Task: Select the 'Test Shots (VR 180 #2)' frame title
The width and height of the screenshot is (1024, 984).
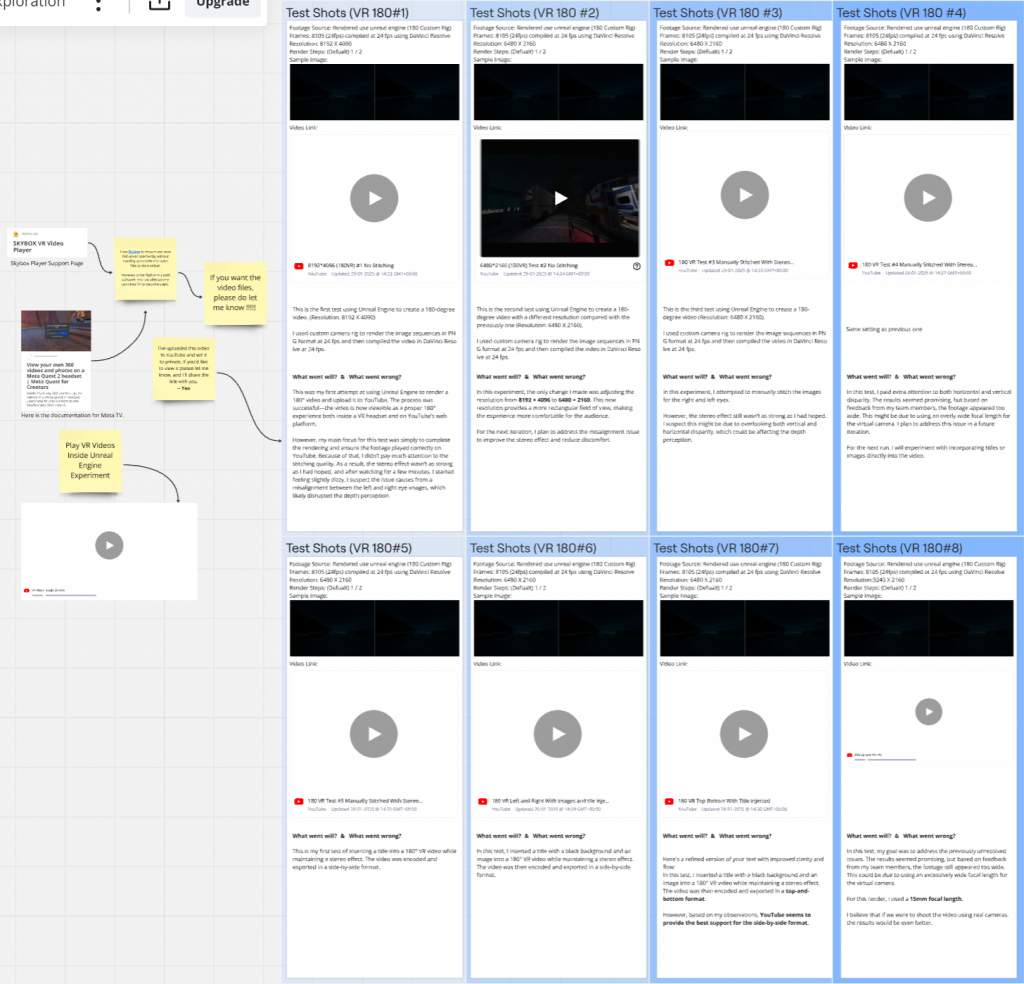Action: tap(534, 12)
